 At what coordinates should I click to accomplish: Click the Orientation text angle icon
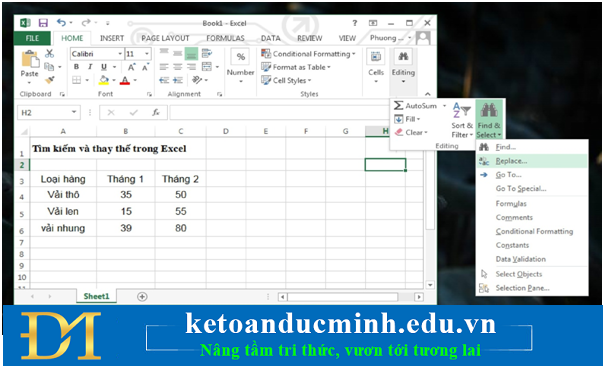pyautogui.click(x=197, y=80)
